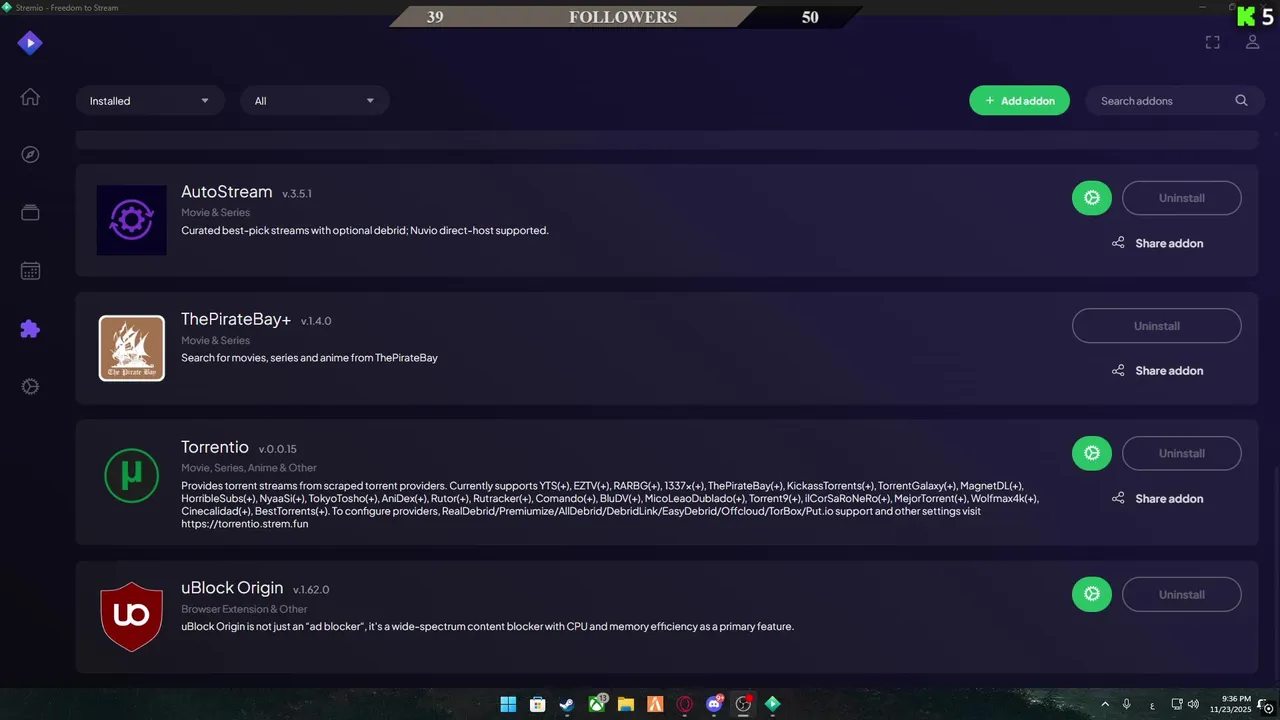Open Xbox app from taskbar
This screenshot has width=1280, height=720.
click(597, 704)
